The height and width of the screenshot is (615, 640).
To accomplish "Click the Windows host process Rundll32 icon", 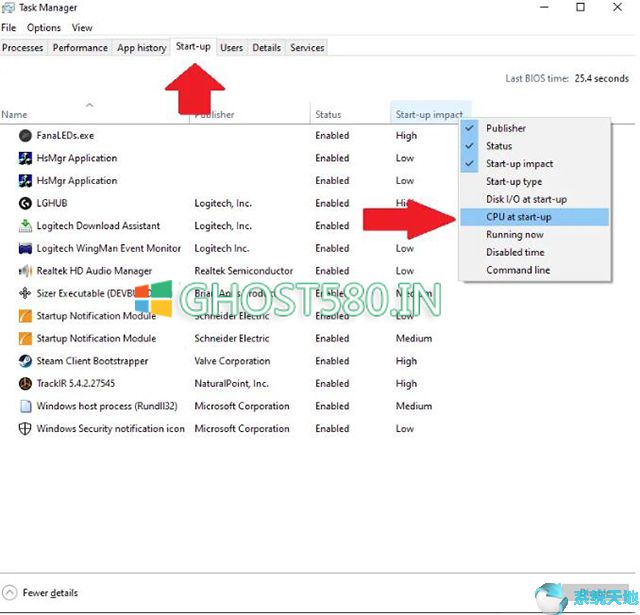I will coord(25,406).
